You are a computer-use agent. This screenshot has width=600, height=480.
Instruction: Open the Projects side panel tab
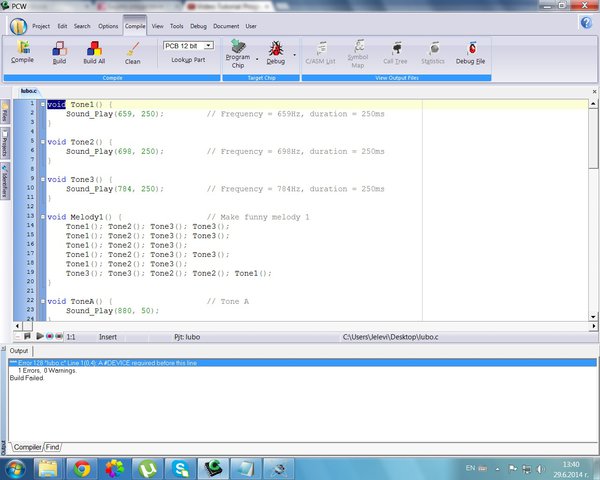coord(5,144)
